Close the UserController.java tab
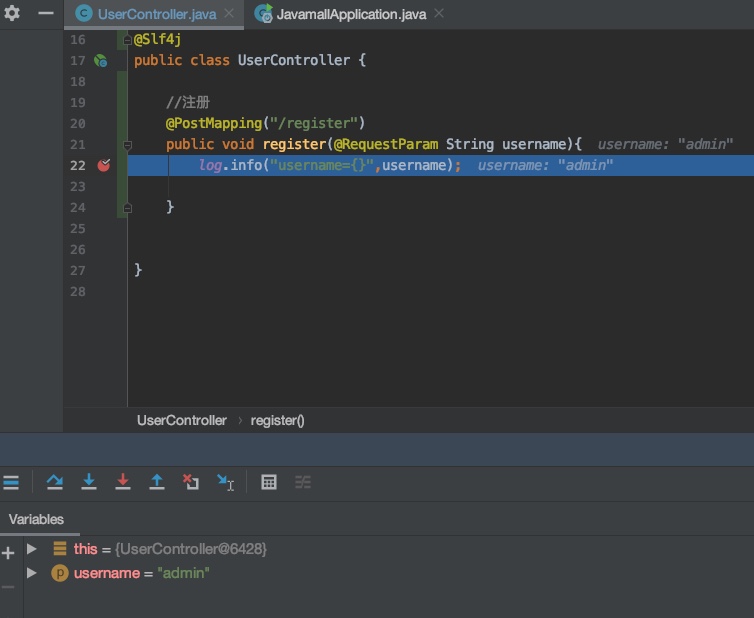 (x=229, y=14)
